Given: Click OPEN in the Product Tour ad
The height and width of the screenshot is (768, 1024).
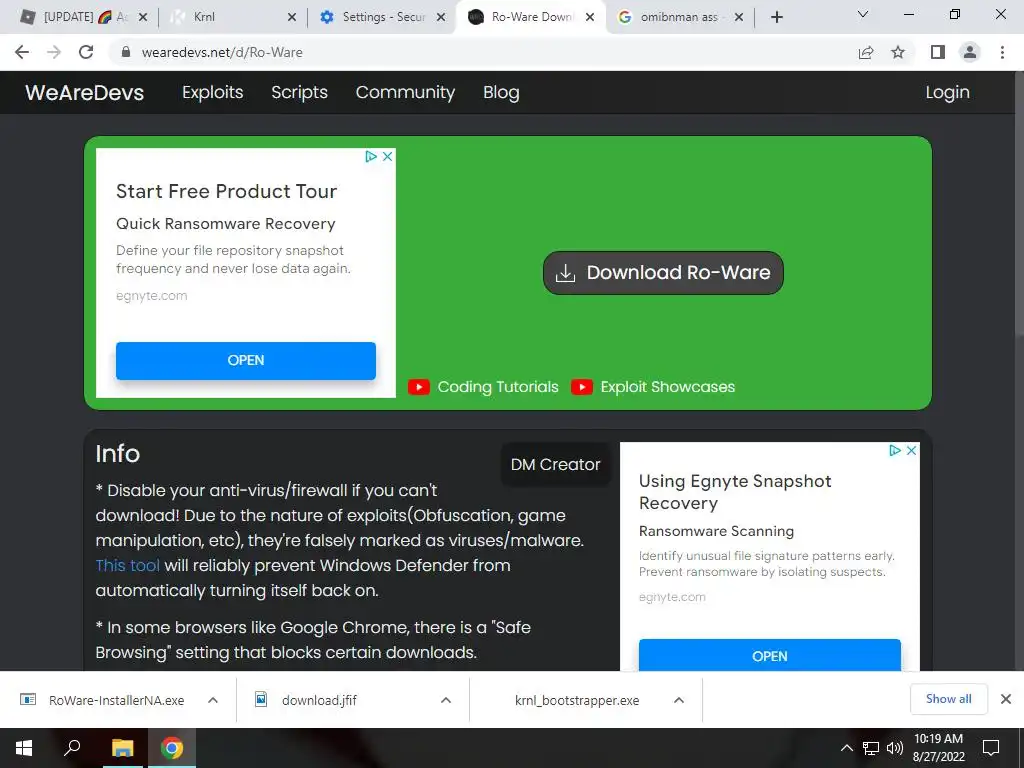Looking at the screenshot, I should pos(246,360).
